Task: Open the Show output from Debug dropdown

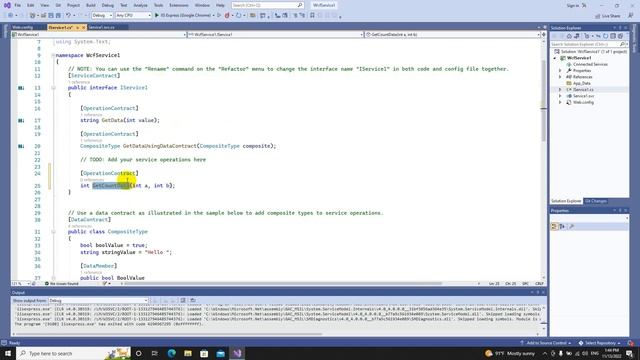Action: 98,301
